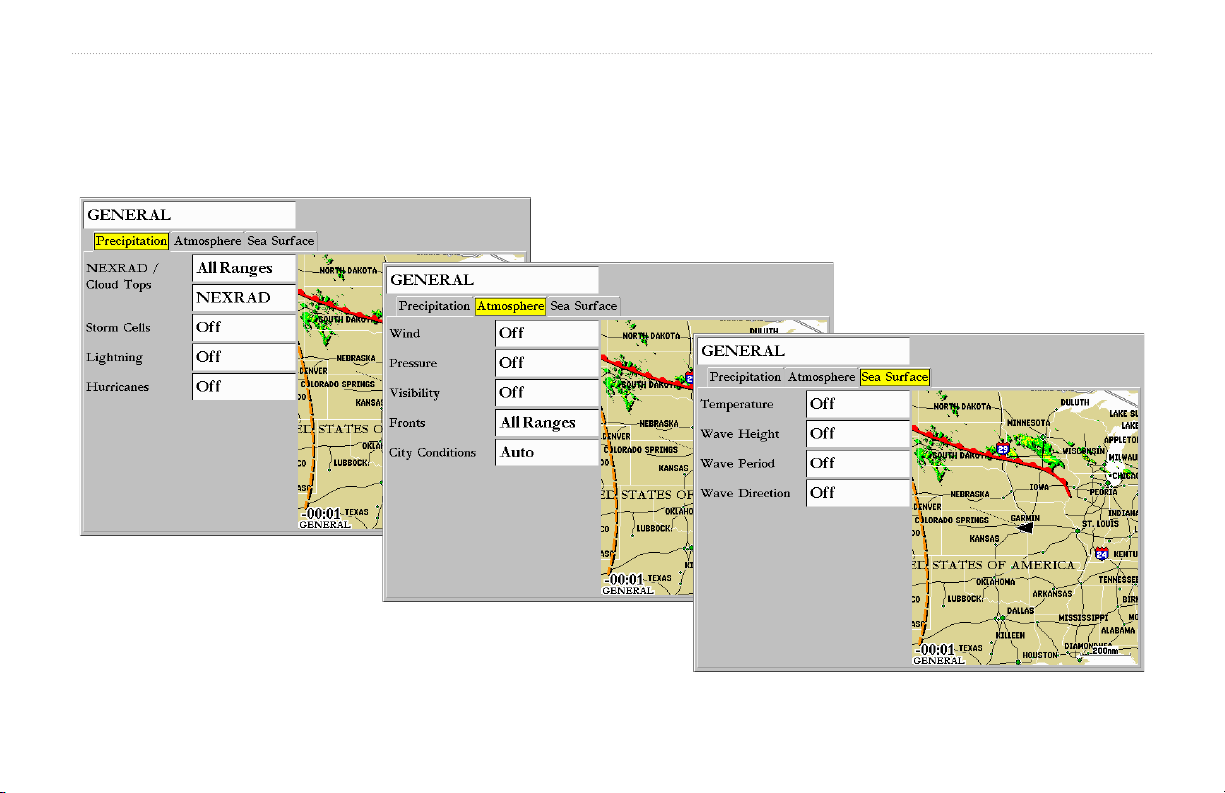Click the Wind setting value field
Image resolution: width=1225 pixels, height=793 pixels.
point(547,333)
